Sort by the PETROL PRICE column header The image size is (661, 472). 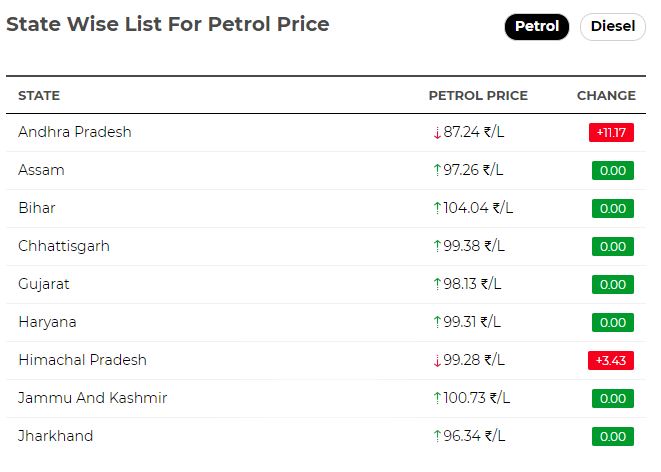(478, 96)
